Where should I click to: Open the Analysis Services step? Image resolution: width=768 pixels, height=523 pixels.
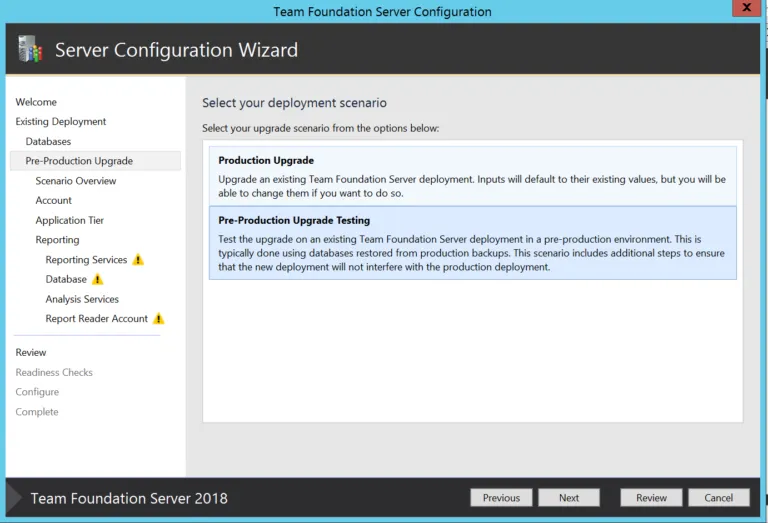82,299
